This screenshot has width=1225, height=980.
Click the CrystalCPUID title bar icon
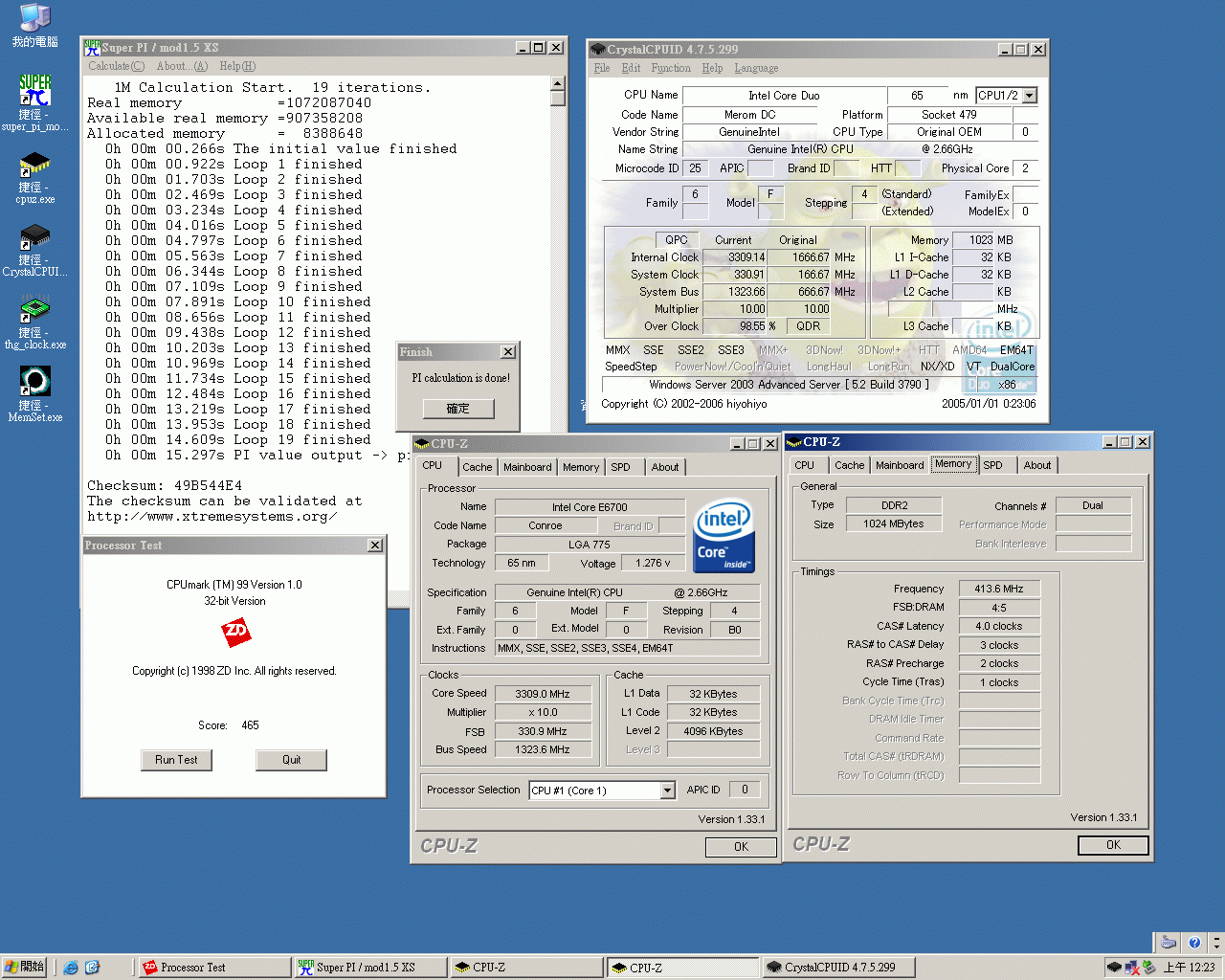(x=598, y=49)
